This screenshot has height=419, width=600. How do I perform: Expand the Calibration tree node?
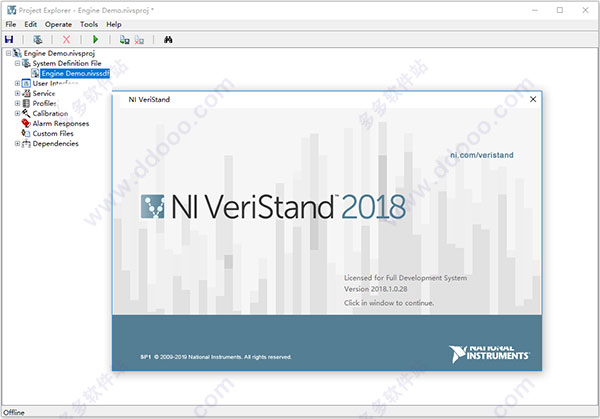(x=17, y=113)
